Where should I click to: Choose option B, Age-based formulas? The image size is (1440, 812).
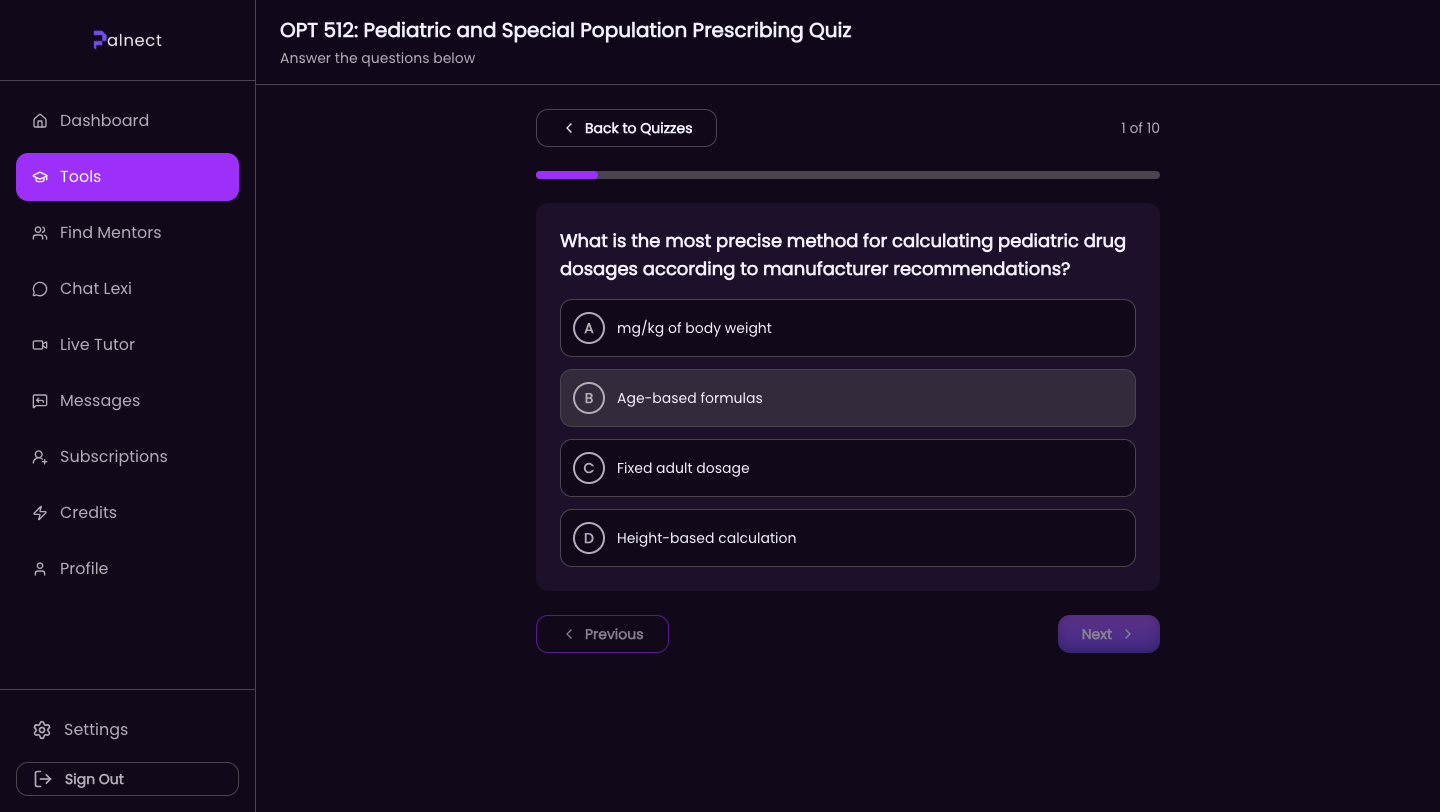point(847,398)
